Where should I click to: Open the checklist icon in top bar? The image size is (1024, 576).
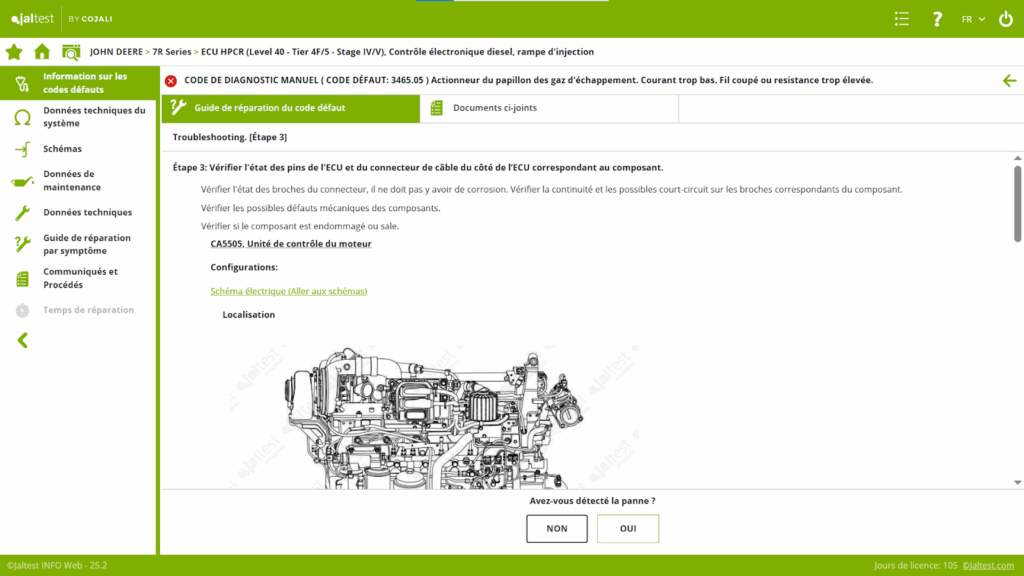pyautogui.click(x=902, y=19)
